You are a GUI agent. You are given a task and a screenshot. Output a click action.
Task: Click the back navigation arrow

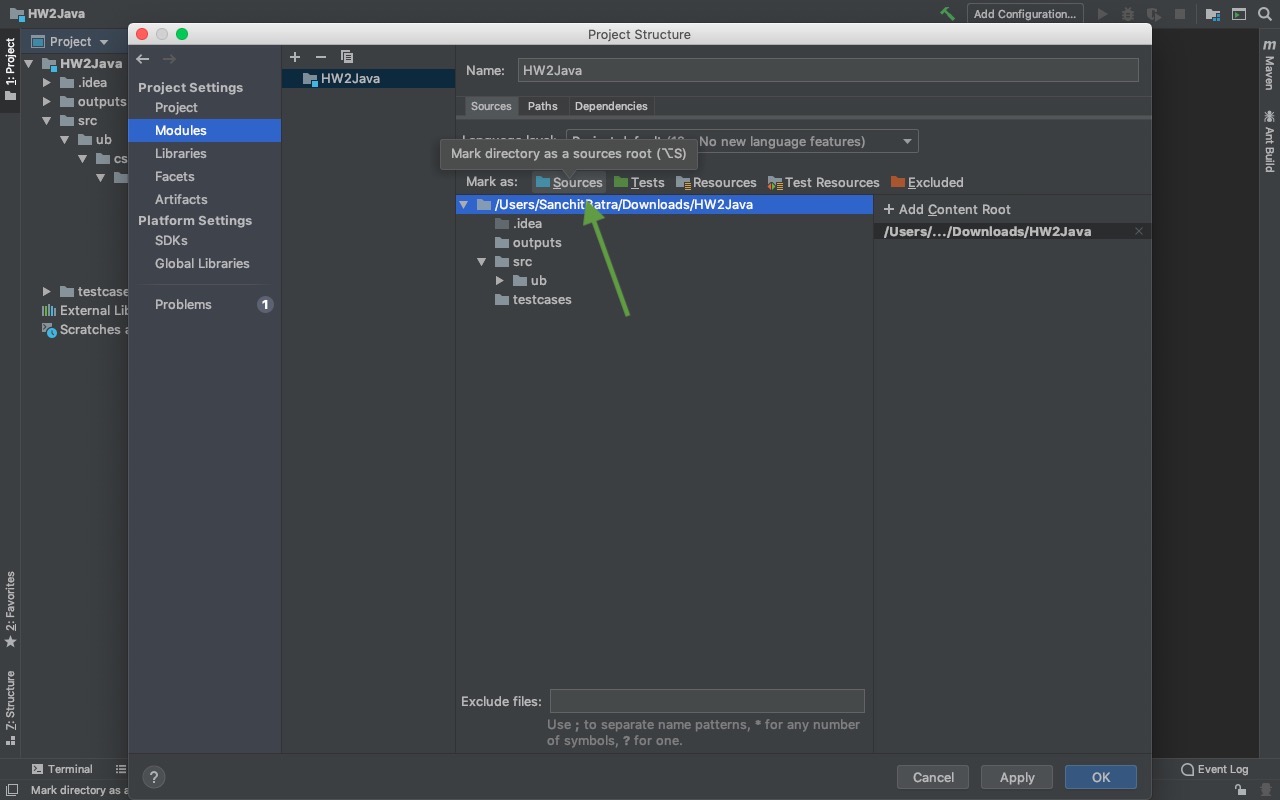pos(143,59)
